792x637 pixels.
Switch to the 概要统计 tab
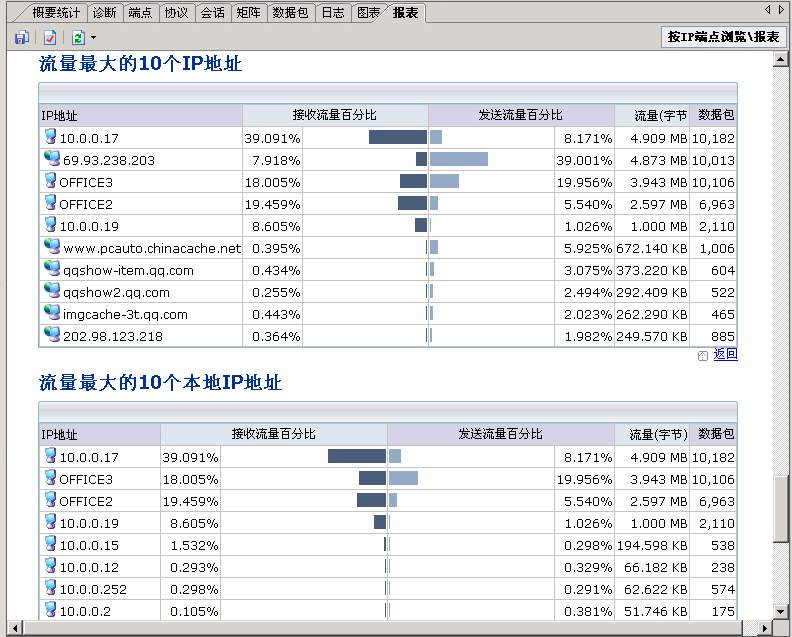click(56, 13)
